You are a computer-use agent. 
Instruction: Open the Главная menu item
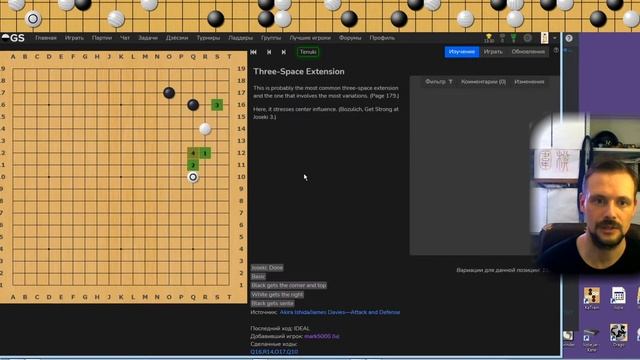pos(46,38)
